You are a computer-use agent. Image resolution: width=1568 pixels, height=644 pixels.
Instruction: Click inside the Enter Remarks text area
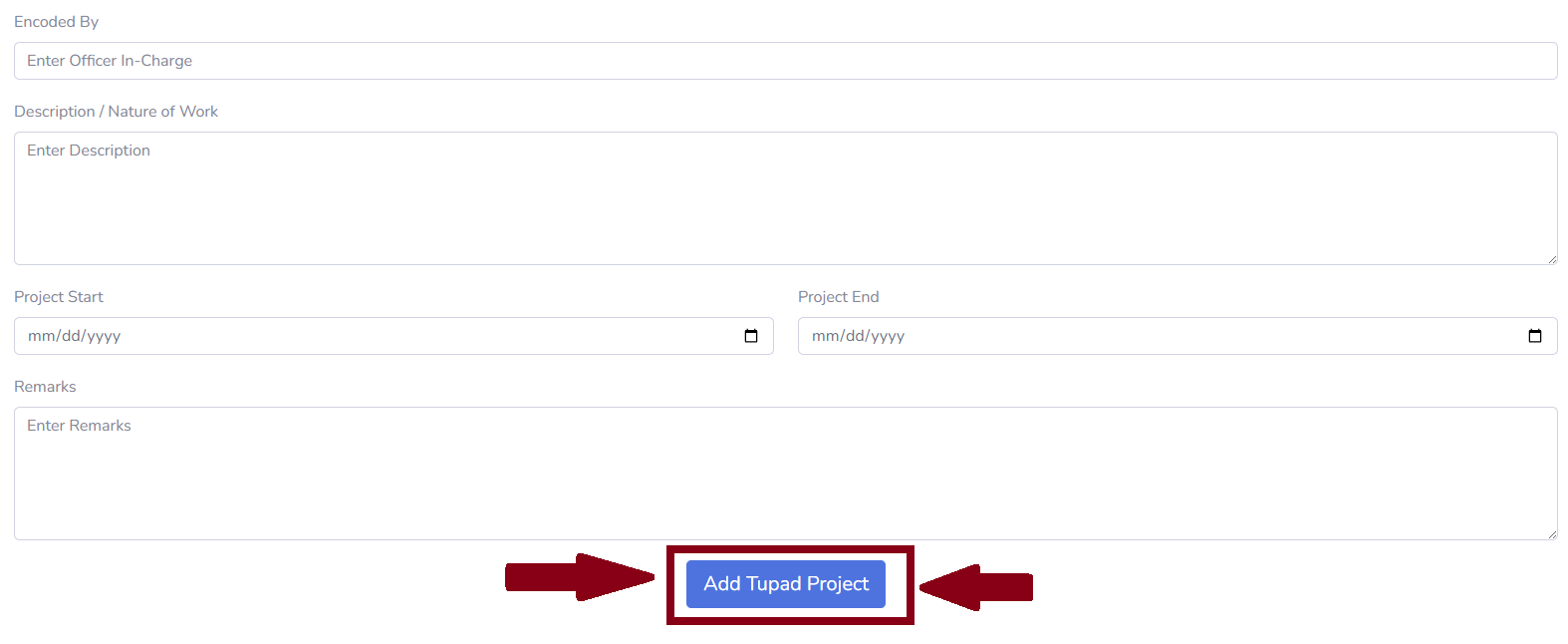(x=786, y=474)
